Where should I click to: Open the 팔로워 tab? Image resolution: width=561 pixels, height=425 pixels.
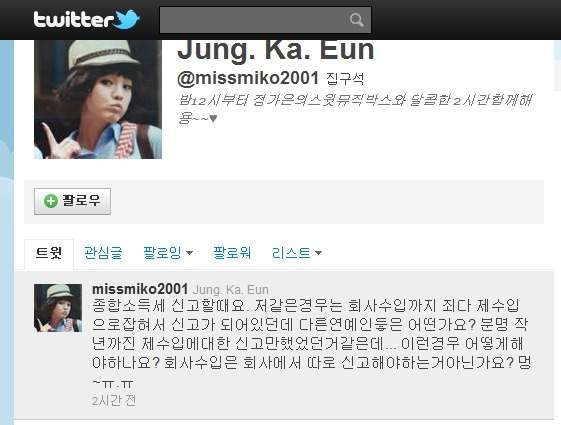coord(231,253)
